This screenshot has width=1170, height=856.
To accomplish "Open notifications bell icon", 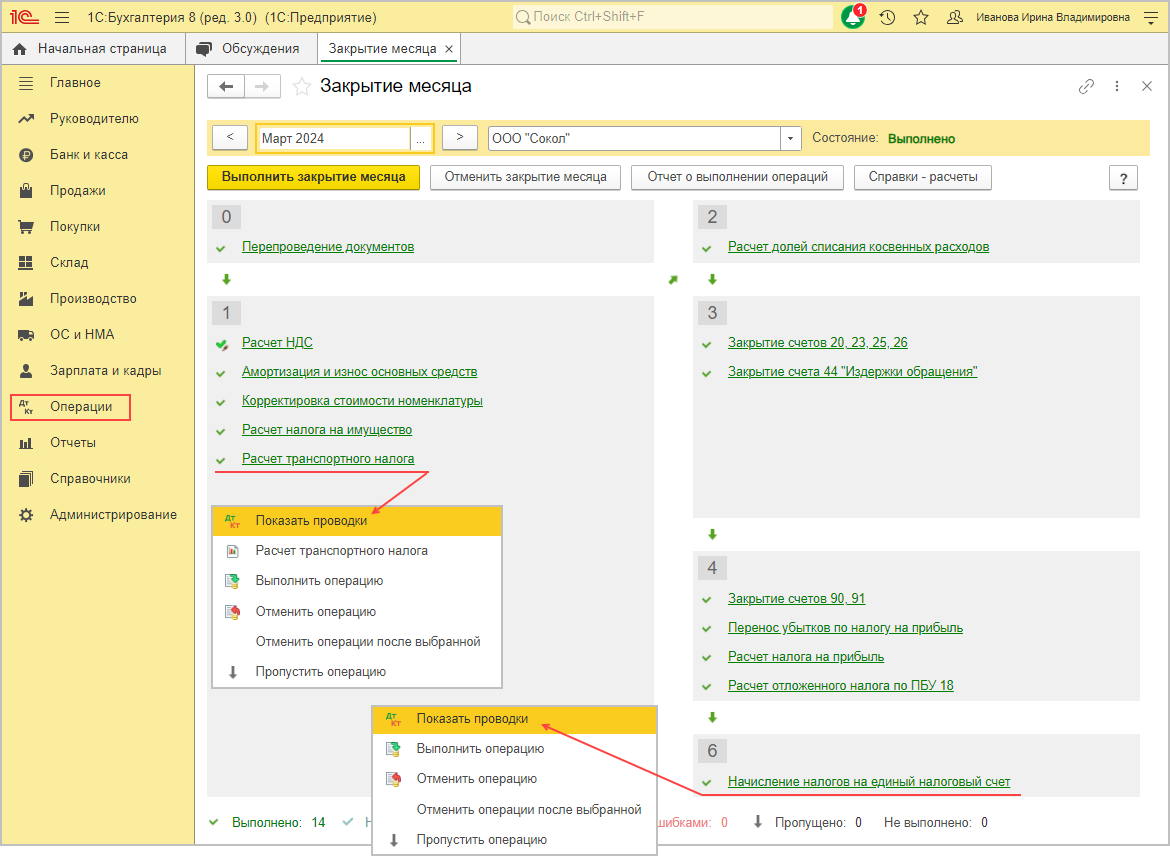I will [853, 16].
